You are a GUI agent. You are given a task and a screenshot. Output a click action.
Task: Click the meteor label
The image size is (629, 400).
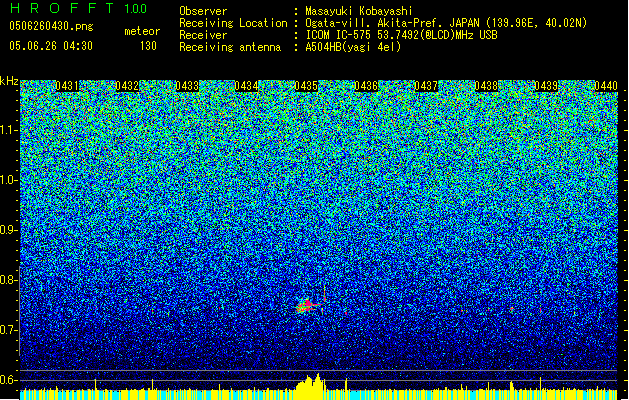click(142, 31)
